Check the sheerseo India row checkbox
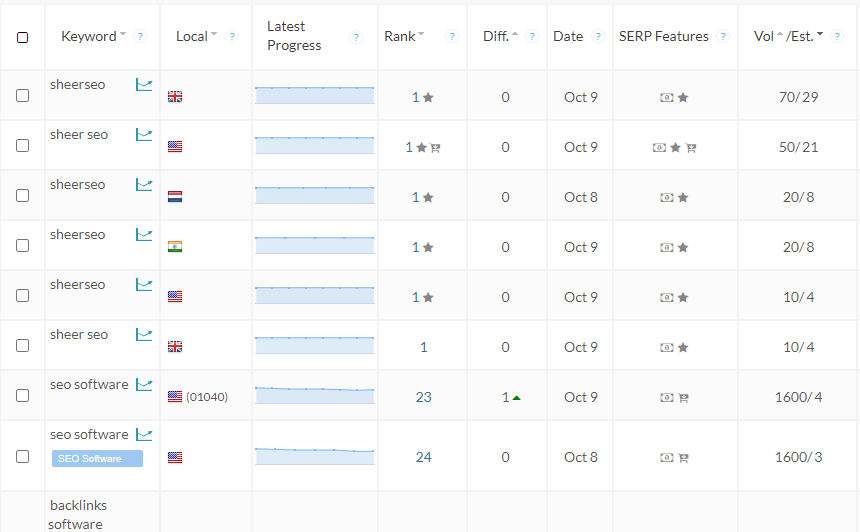The image size is (860, 532). [x=22, y=245]
